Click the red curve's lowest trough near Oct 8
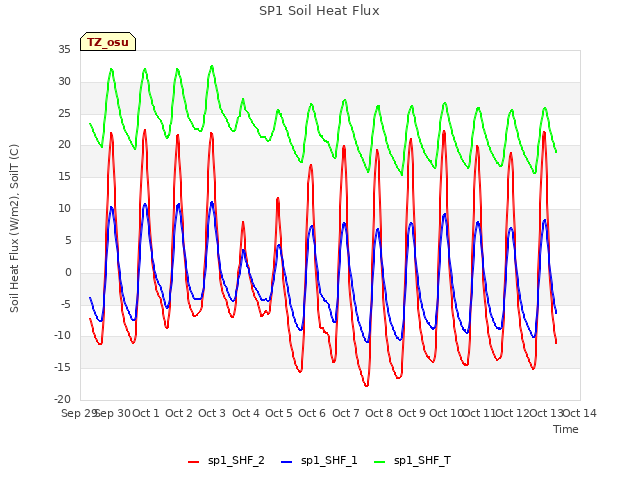Image resolution: width=640 pixels, height=480 pixels. click(367, 385)
